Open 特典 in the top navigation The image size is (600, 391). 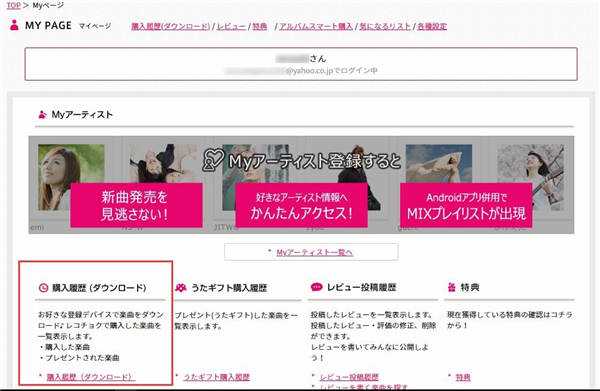tap(260, 26)
